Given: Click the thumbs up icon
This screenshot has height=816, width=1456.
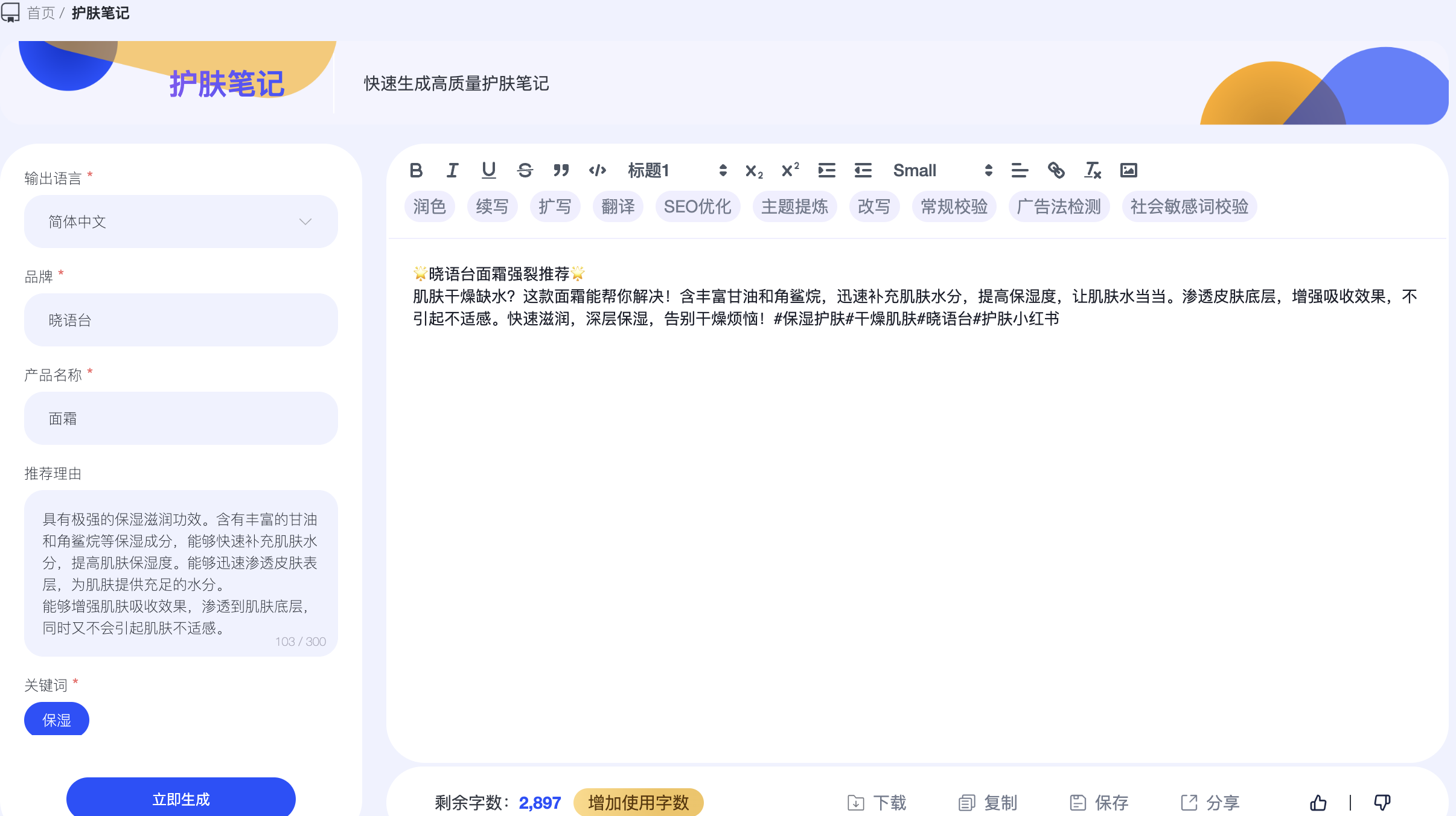Looking at the screenshot, I should click(1318, 802).
